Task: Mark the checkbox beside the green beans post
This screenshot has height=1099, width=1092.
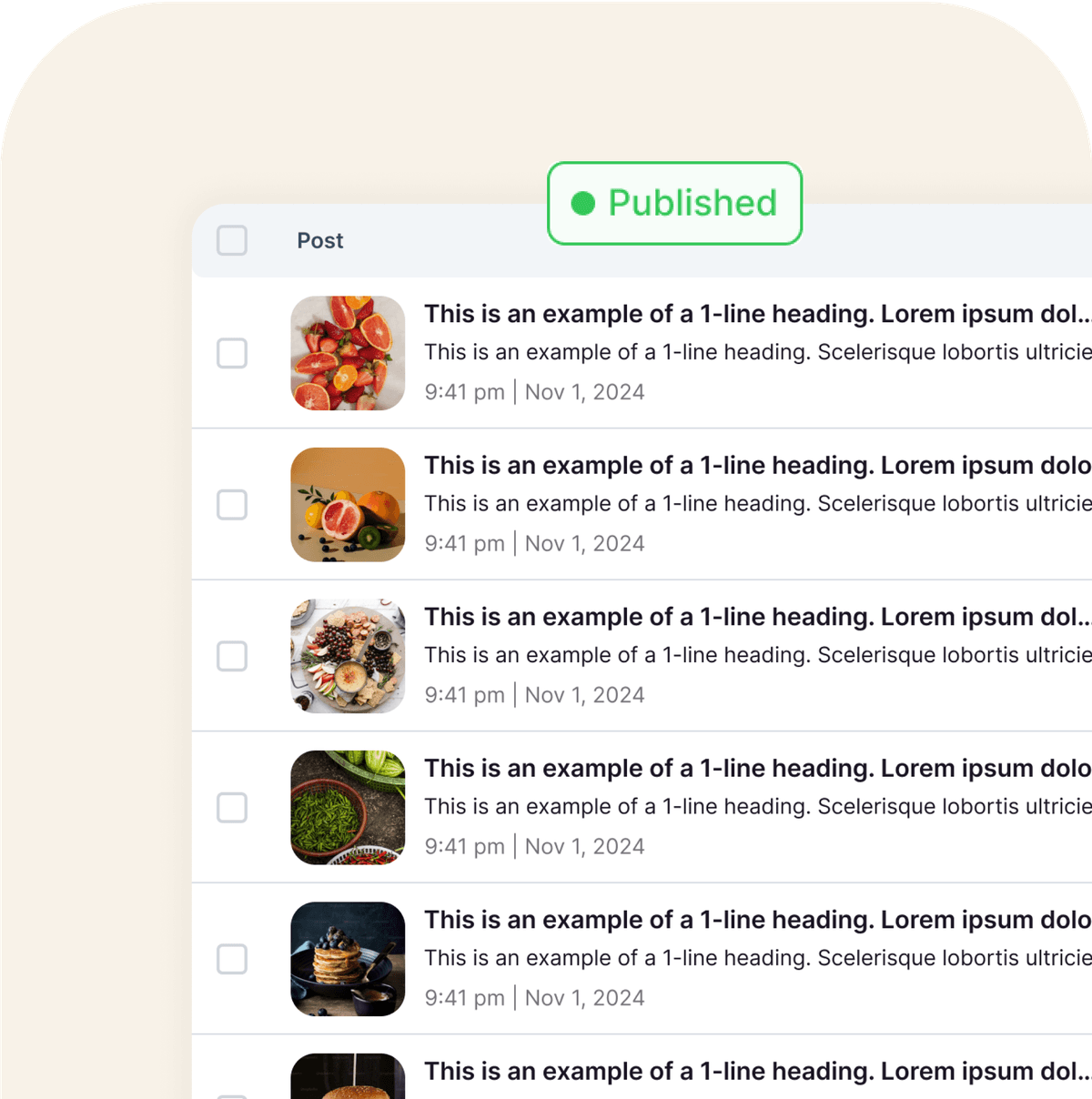Action: (232, 807)
